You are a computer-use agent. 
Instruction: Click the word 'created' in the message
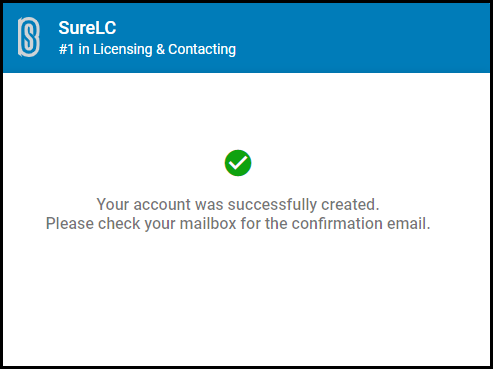tap(350, 204)
